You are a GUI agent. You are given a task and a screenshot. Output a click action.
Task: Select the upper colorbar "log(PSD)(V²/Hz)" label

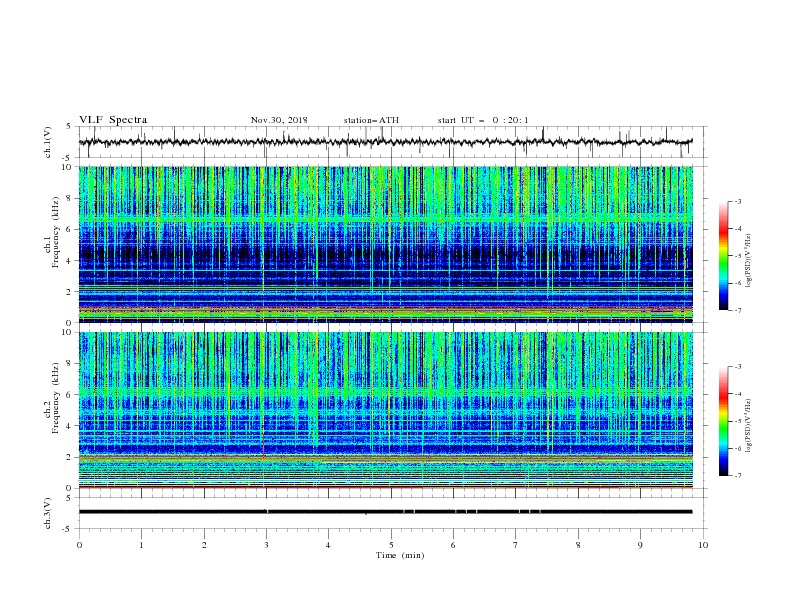point(748,261)
